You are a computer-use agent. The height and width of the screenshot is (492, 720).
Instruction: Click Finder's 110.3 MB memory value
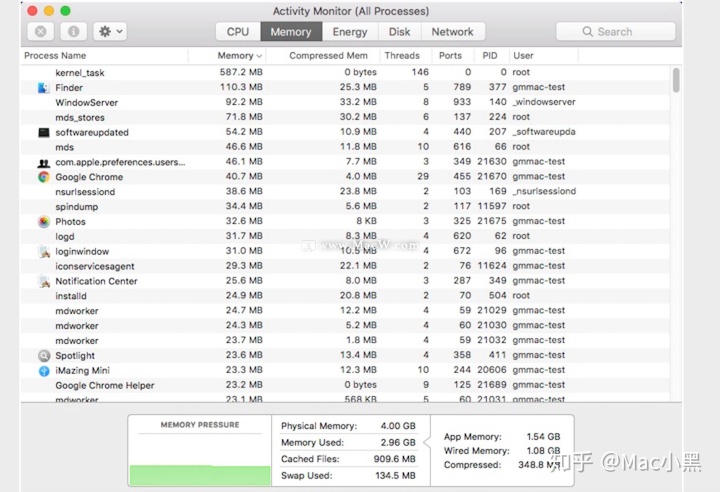coord(241,87)
